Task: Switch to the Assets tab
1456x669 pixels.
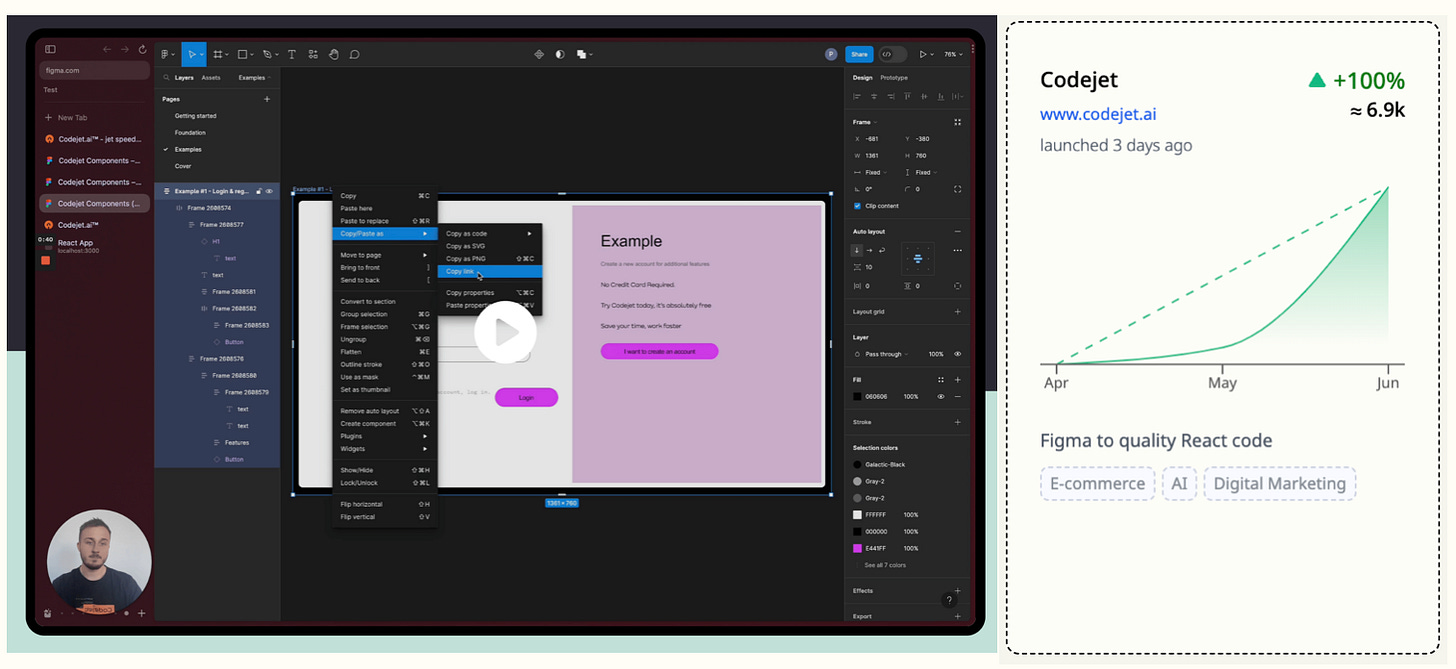Action: (x=211, y=77)
